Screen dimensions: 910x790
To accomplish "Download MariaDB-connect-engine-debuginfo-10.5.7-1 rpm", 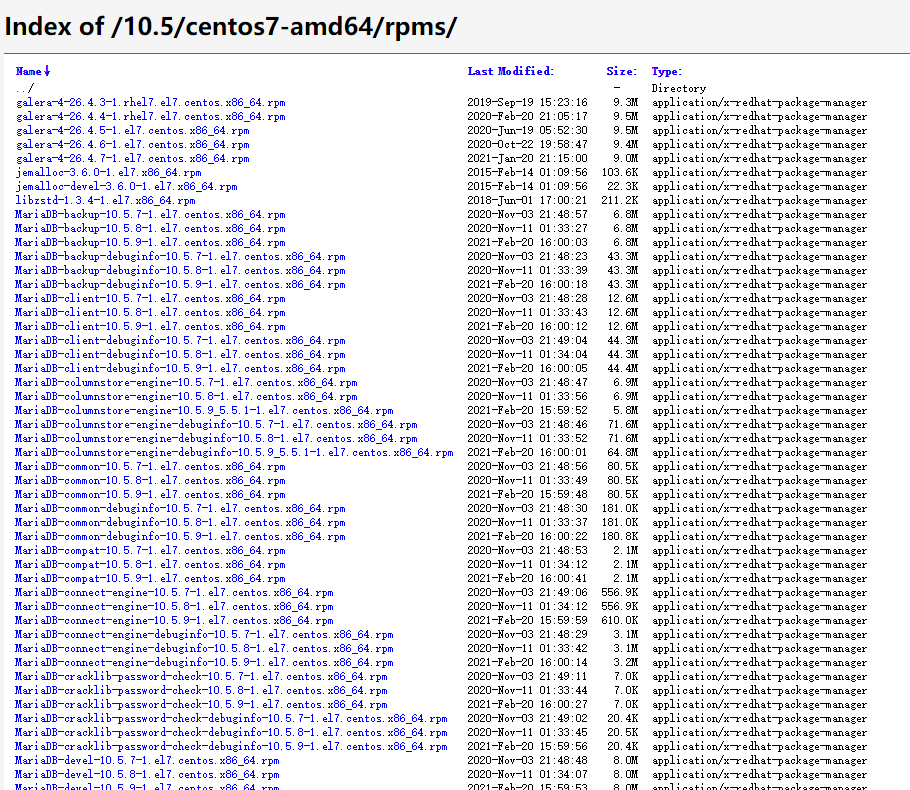I will click(x=204, y=634).
